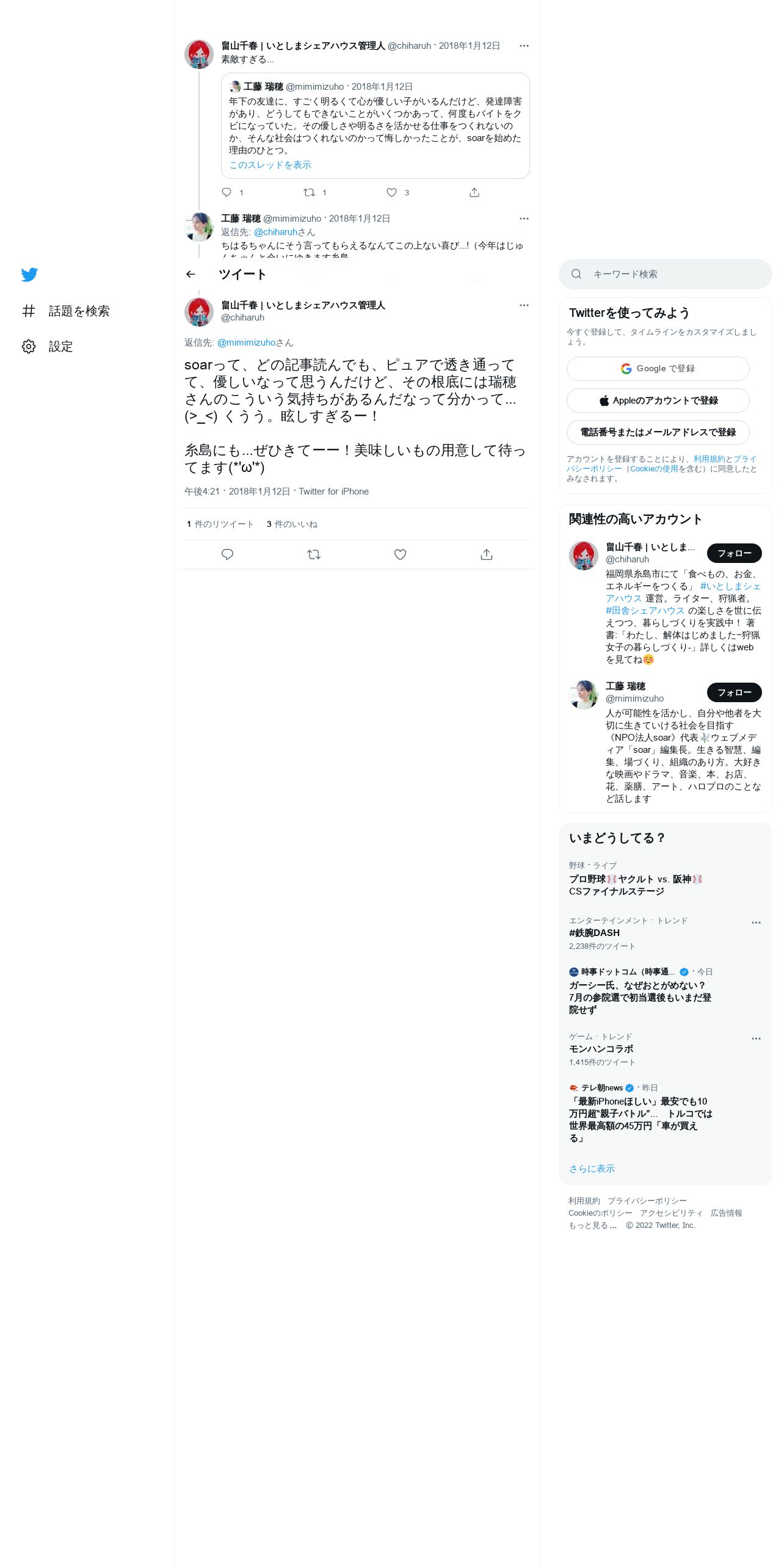Like the main tweet with the heart
784x1568 pixels.
pos(400,554)
